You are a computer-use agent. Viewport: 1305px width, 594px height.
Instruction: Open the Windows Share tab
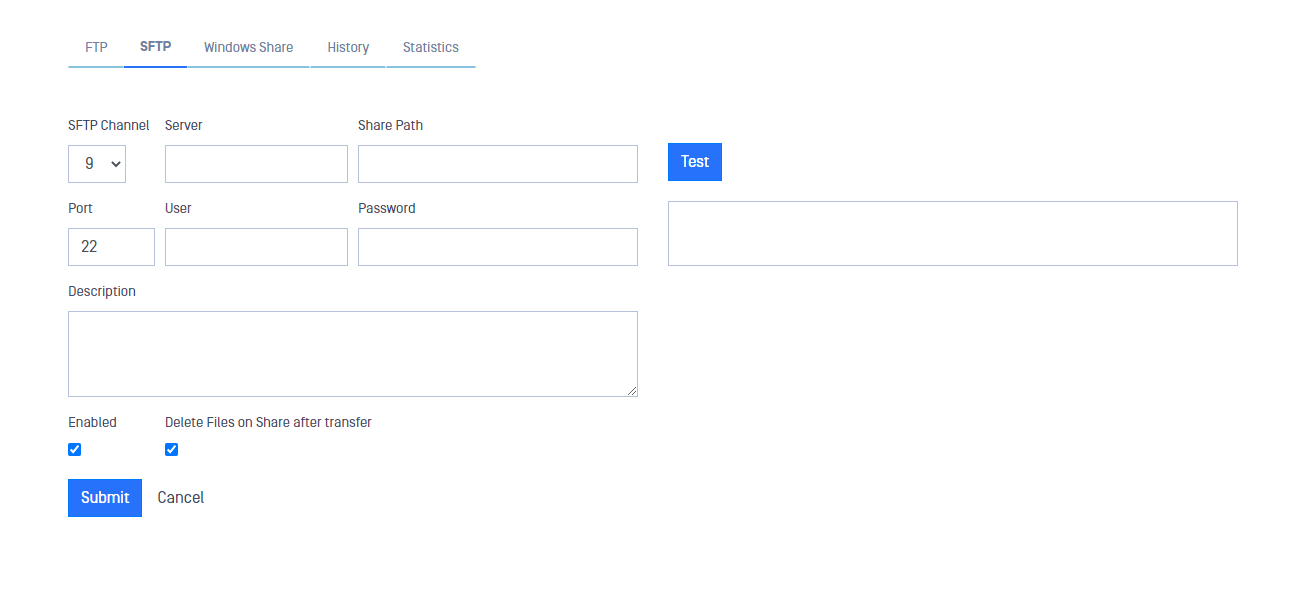coord(248,47)
